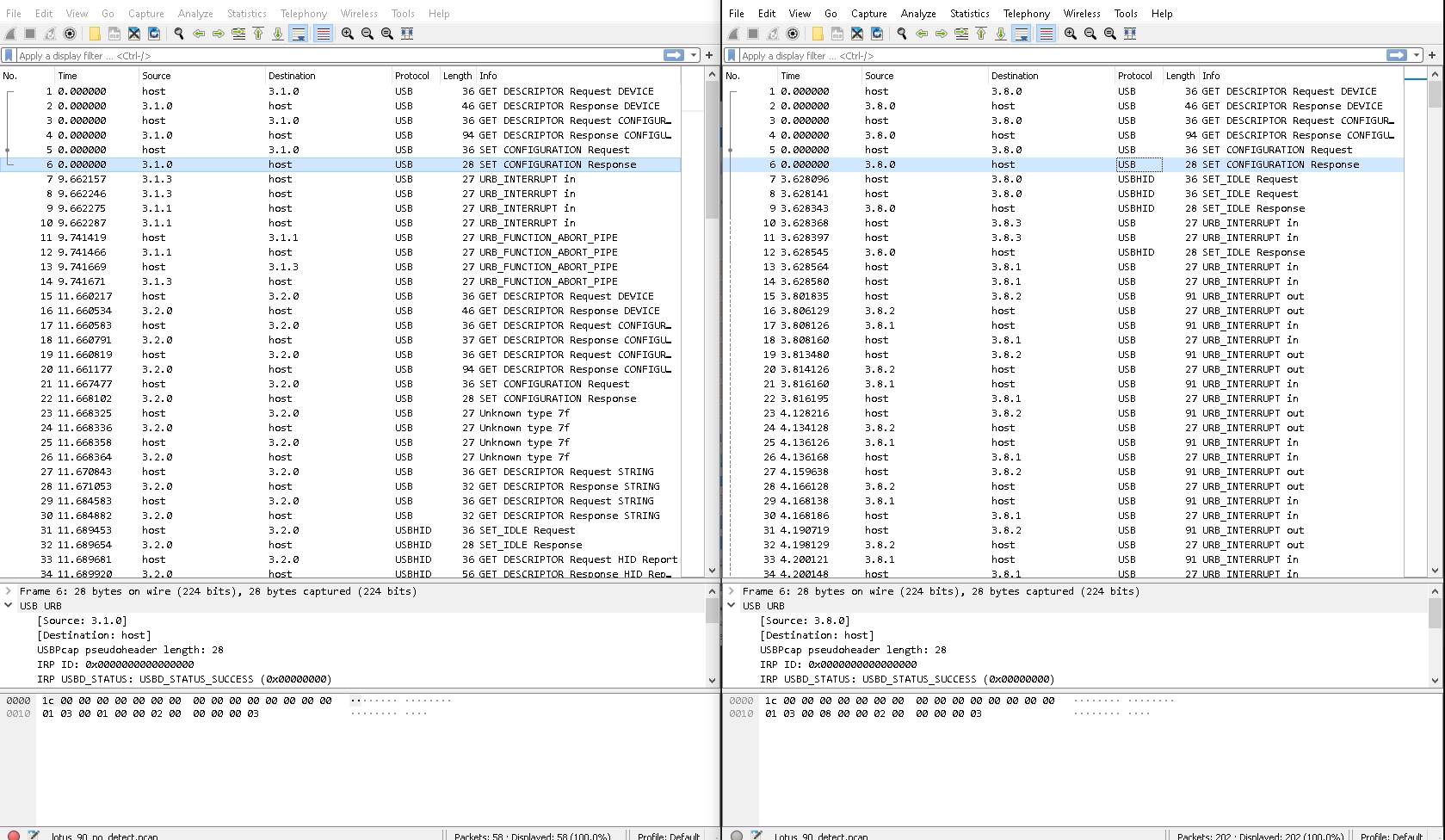Go to specified packet in right window

tap(961, 34)
